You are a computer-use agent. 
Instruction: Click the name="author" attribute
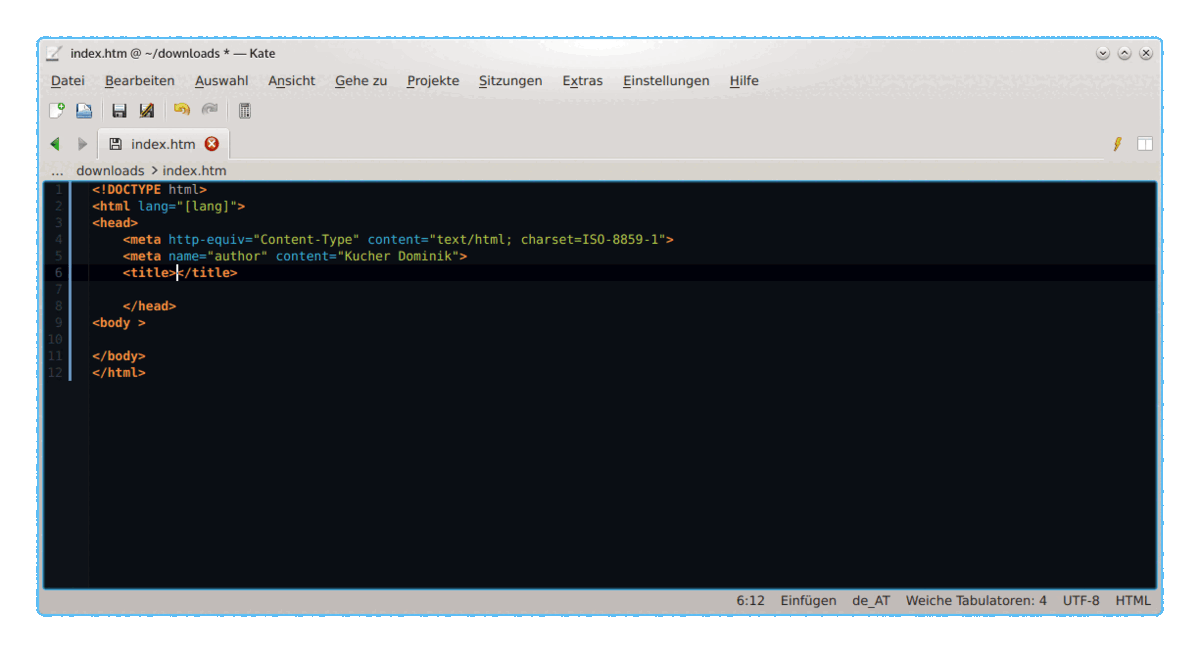point(218,256)
